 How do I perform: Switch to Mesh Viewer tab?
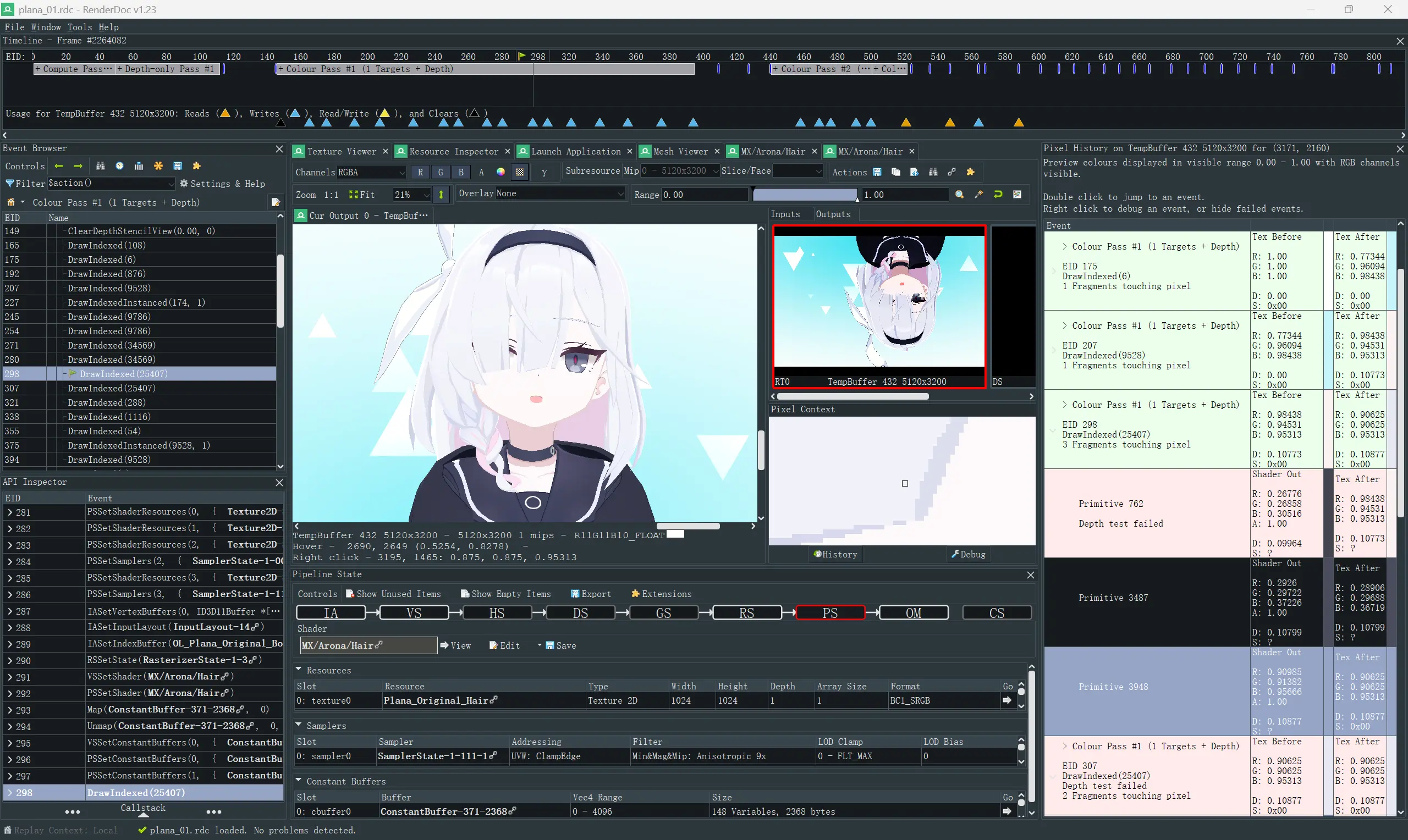[680, 151]
